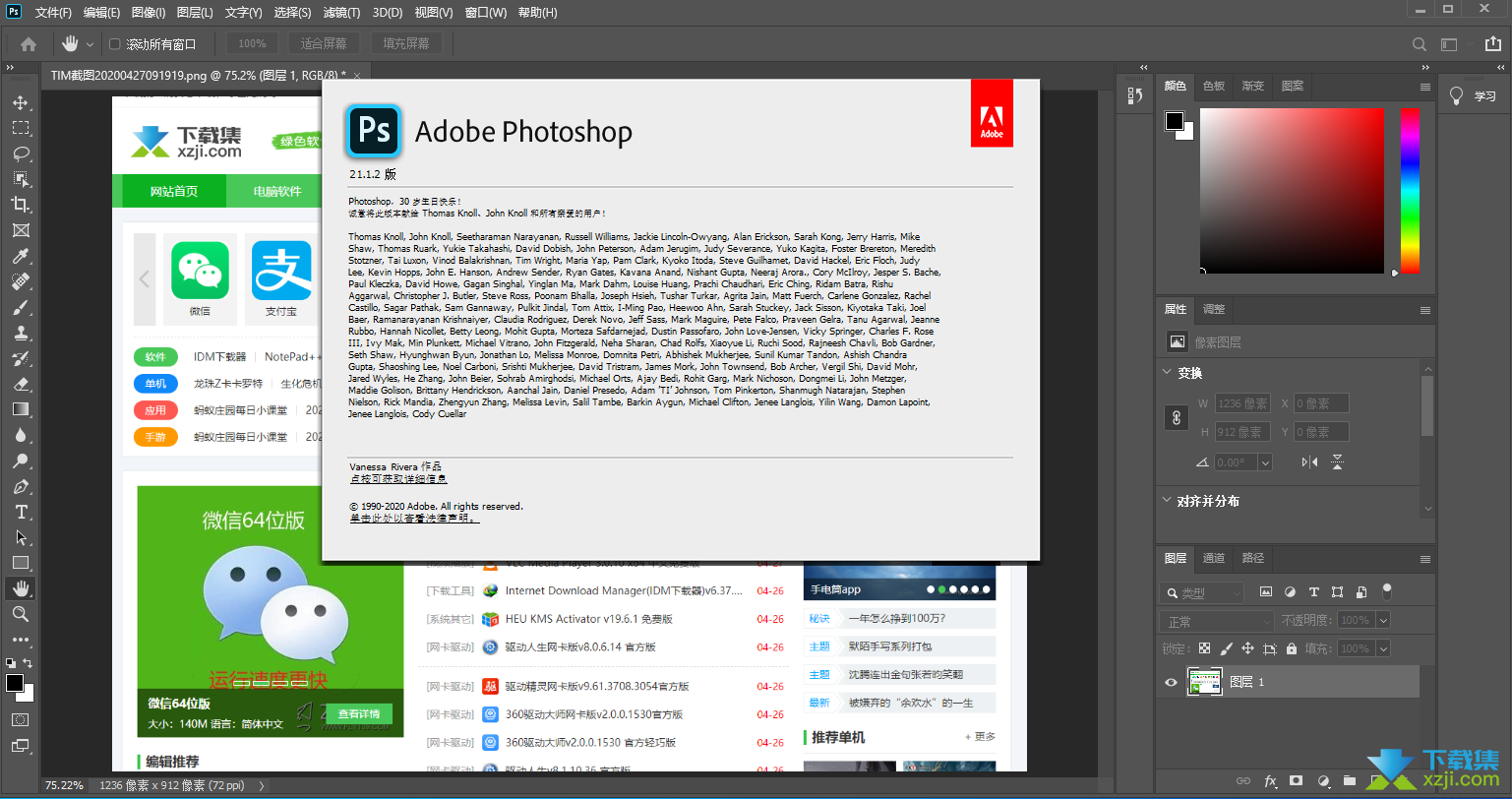Screen dimensions: 1512x799
Task: Select the Path Selection tool
Action: (21, 537)
